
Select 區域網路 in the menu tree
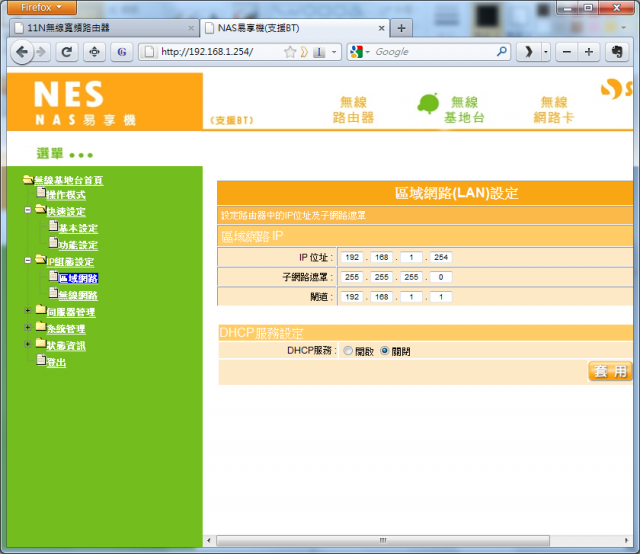click(x=78, y=279)
